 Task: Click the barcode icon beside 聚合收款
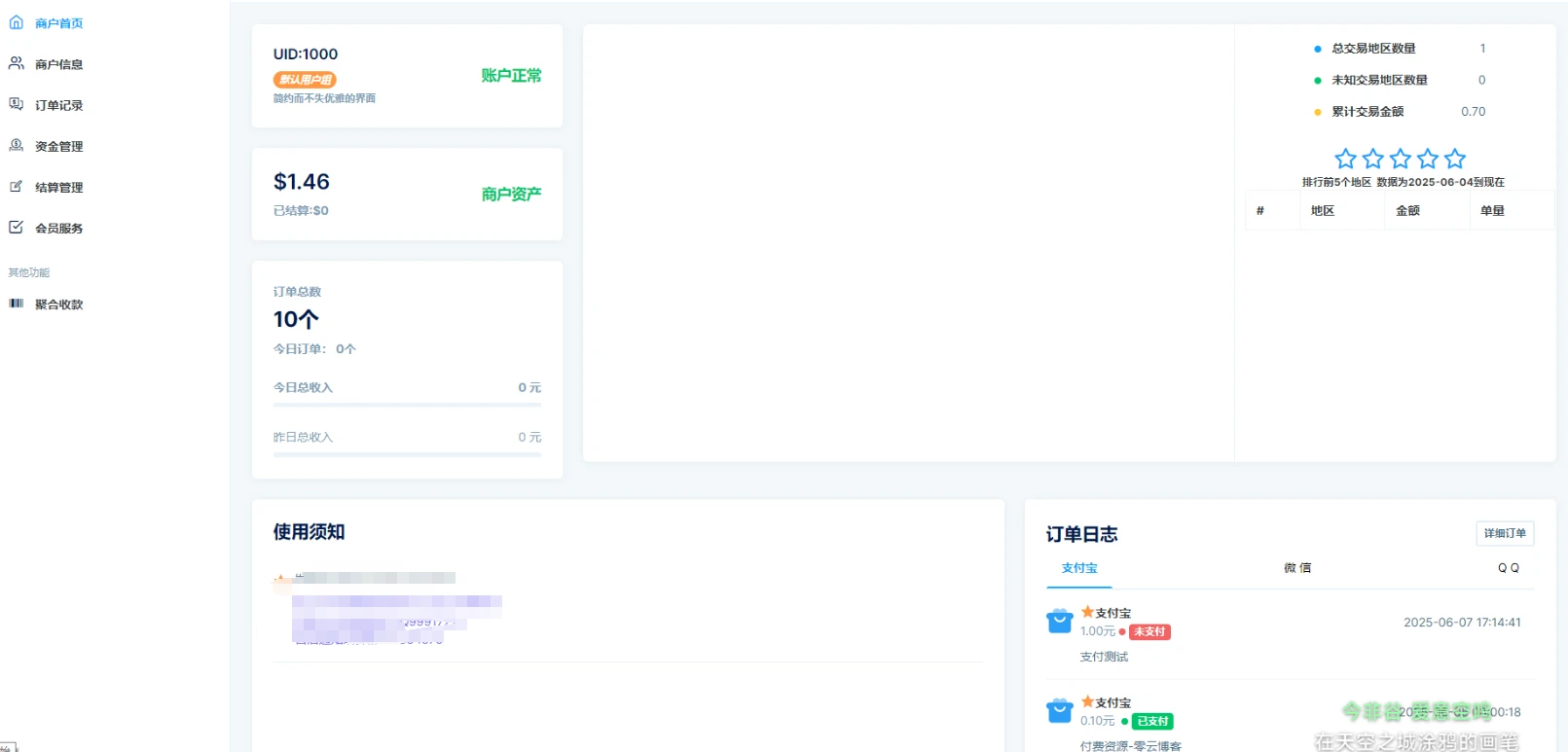pyautogui.click(x=17, y=304)
